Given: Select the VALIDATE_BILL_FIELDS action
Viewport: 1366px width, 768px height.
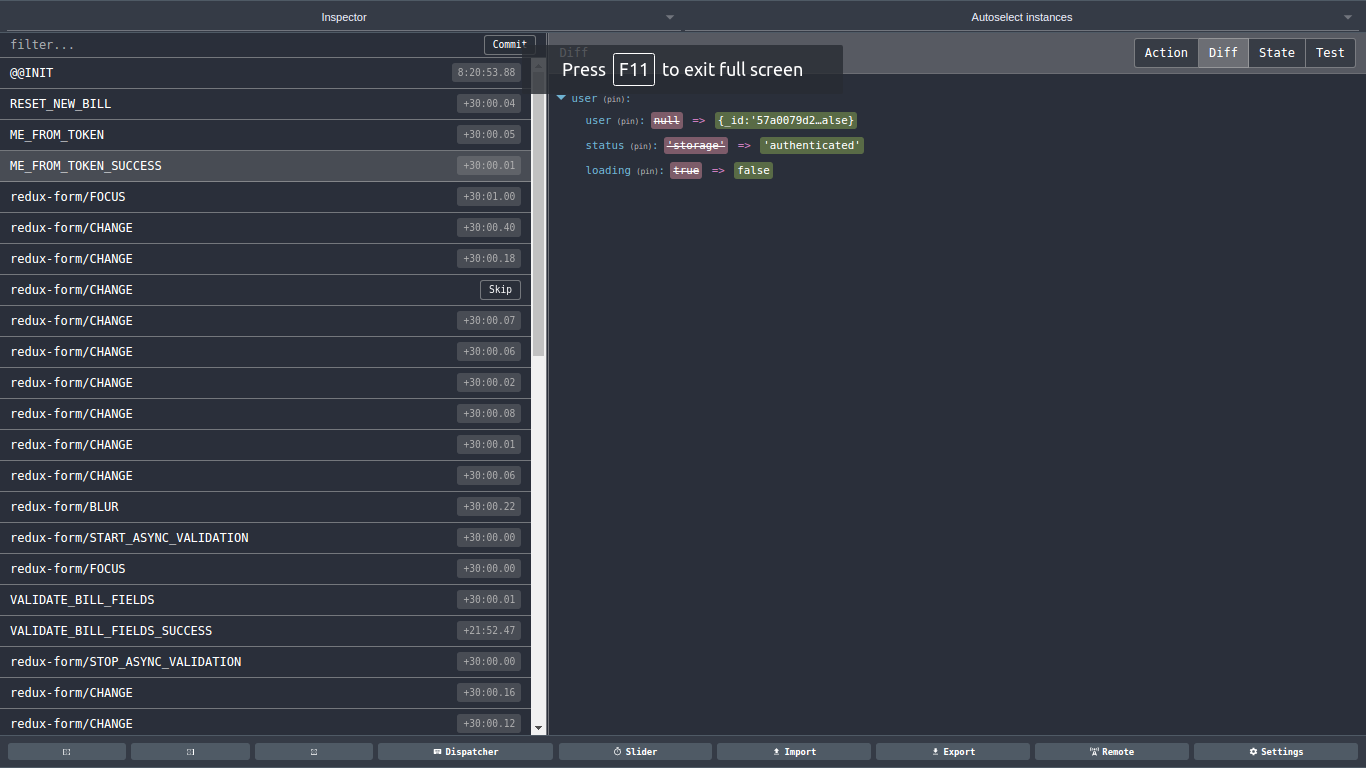Looking at the screenshot, I should tap(265, 600).
